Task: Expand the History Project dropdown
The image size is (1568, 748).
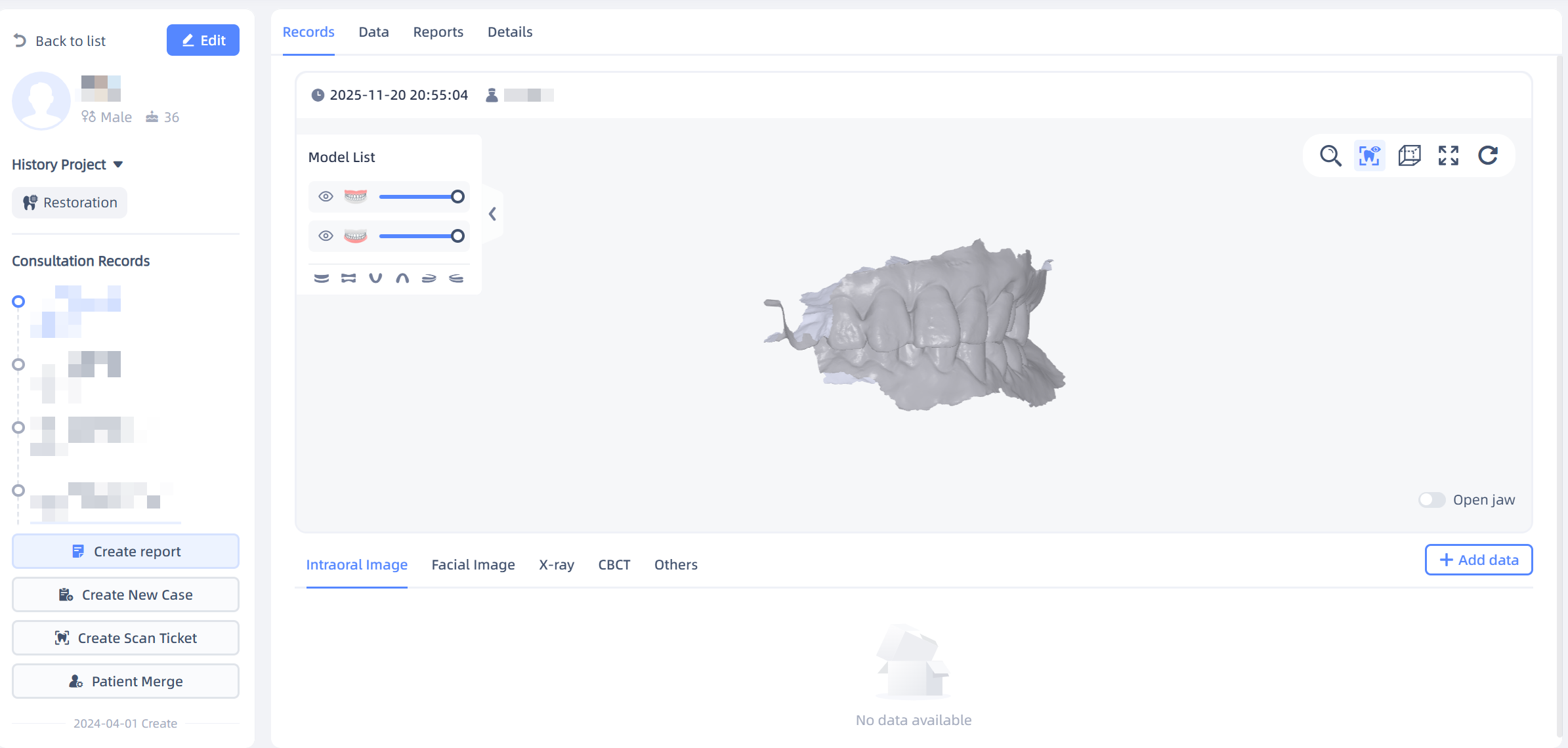Action: (x=118, y=164)
